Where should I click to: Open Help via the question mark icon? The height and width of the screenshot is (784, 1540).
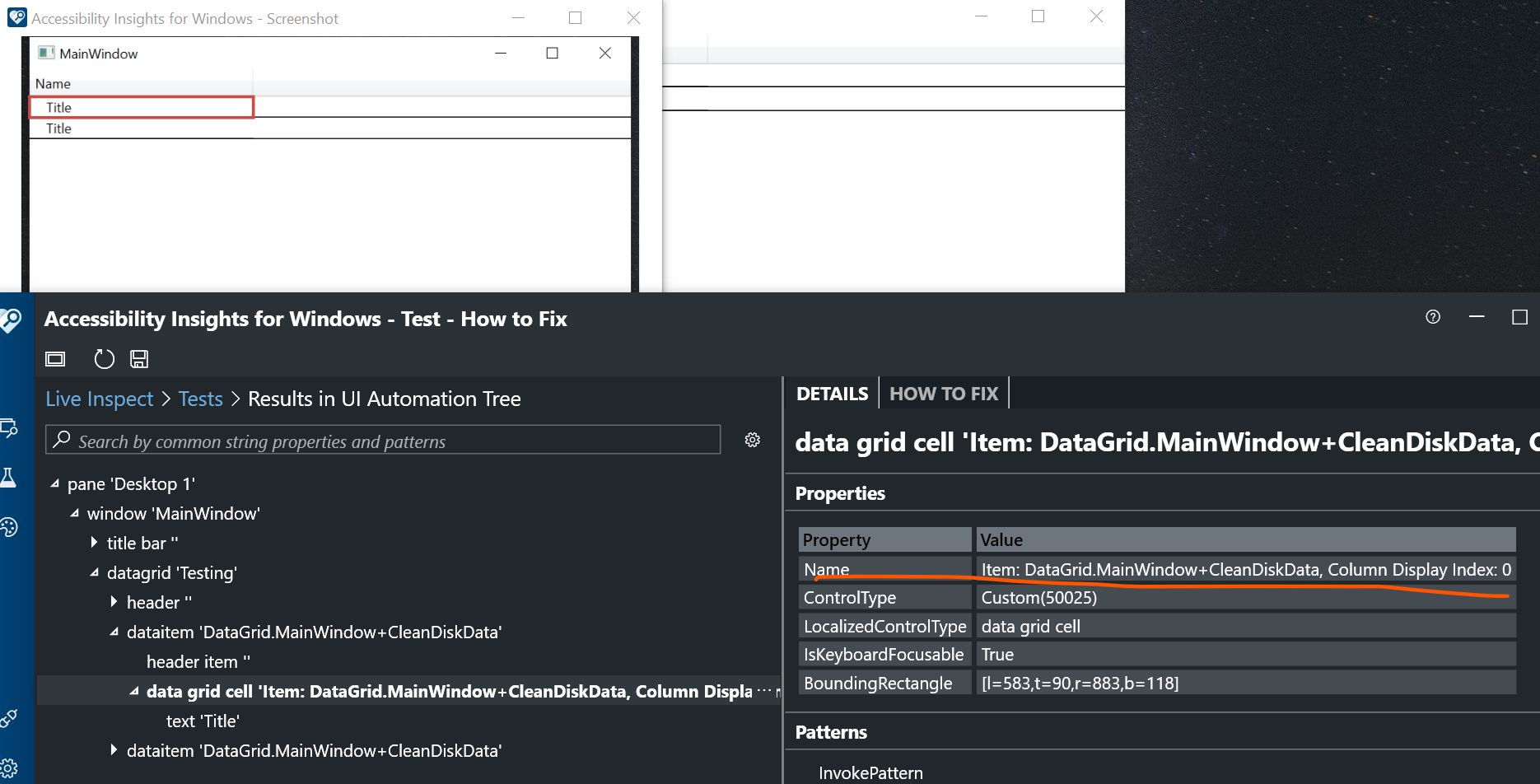click(x=1432, y=317)
